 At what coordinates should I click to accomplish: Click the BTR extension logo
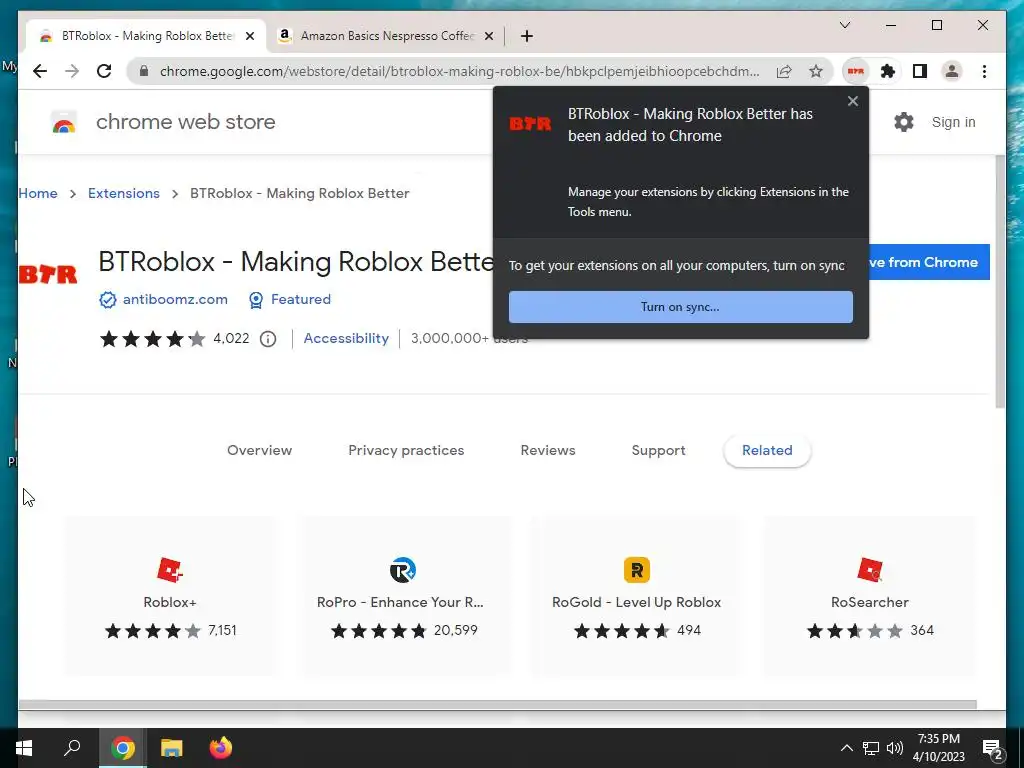point(48,274)
